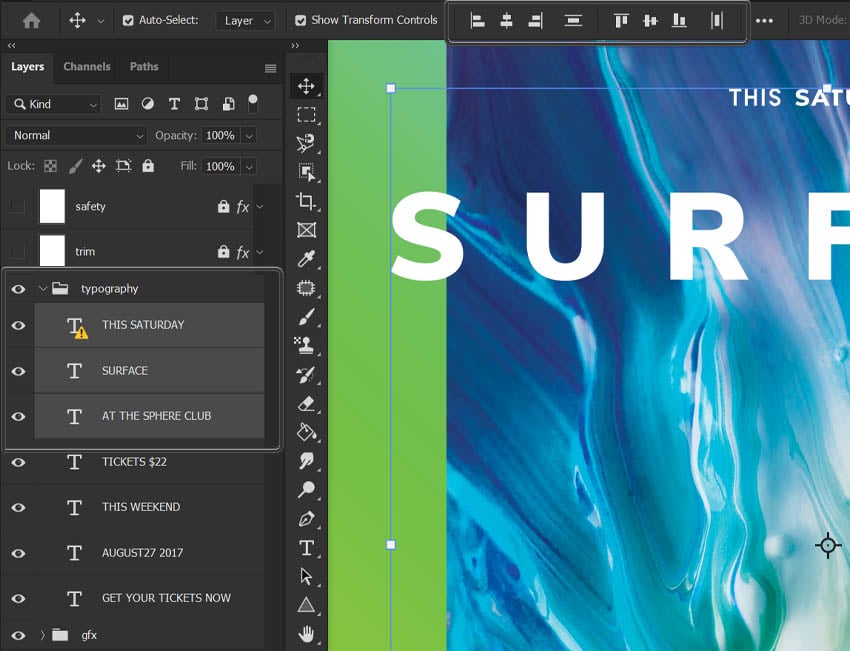
Task: Open the Paths tab
Action: (x=144, y=67)
